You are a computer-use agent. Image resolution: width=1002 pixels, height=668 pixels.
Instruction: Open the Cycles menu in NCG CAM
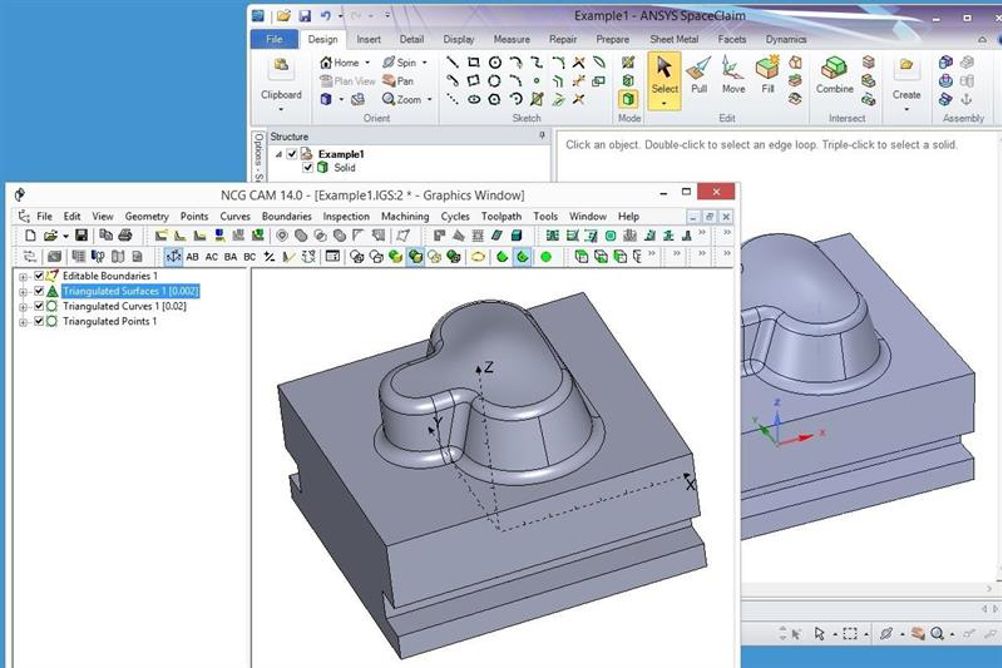coord(455,217)
